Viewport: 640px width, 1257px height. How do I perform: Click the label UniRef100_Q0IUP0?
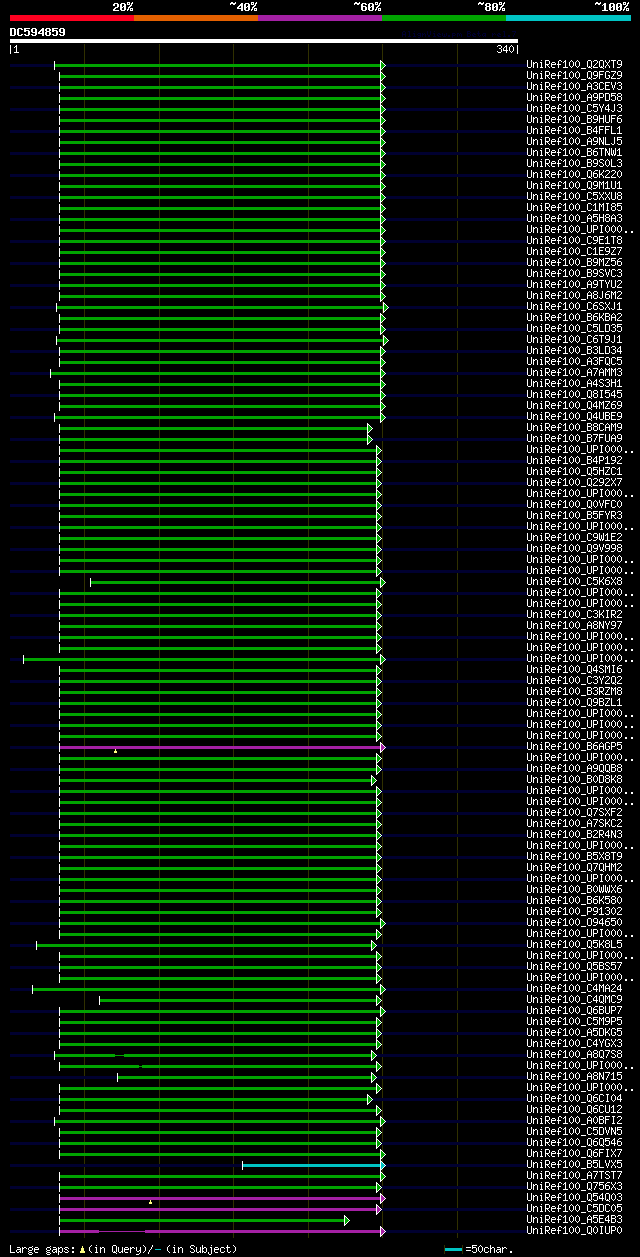574,1230
